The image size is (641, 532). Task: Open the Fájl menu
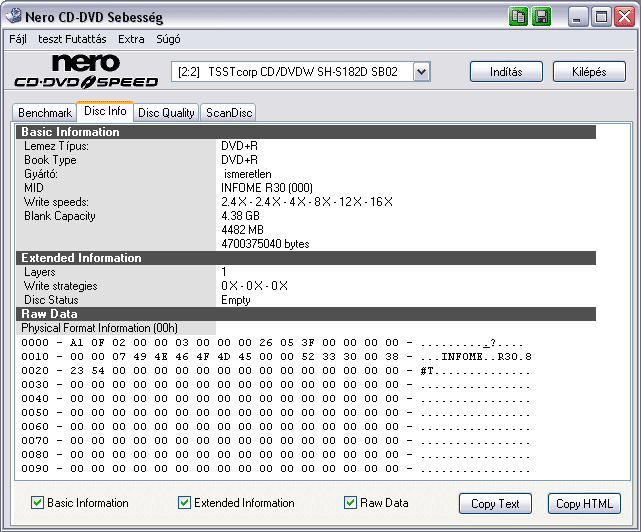click(18, 39)
